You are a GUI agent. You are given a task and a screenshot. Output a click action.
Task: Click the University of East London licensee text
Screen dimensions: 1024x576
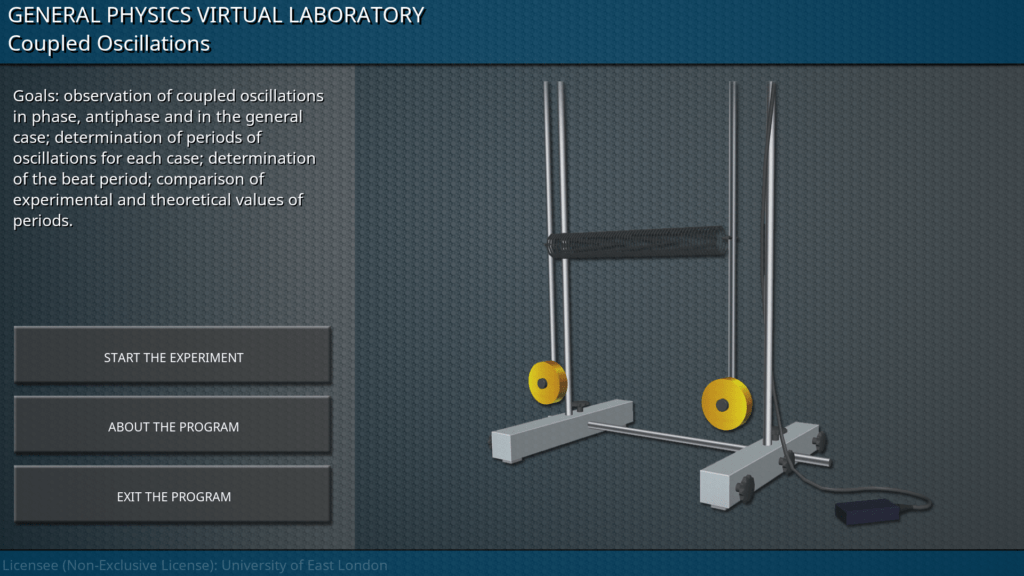195,565
